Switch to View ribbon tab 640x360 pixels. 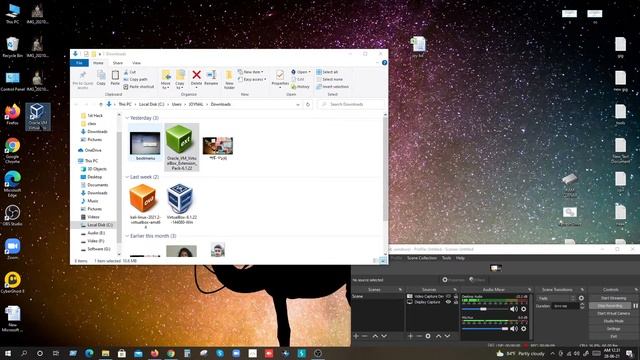coord(136,63)
